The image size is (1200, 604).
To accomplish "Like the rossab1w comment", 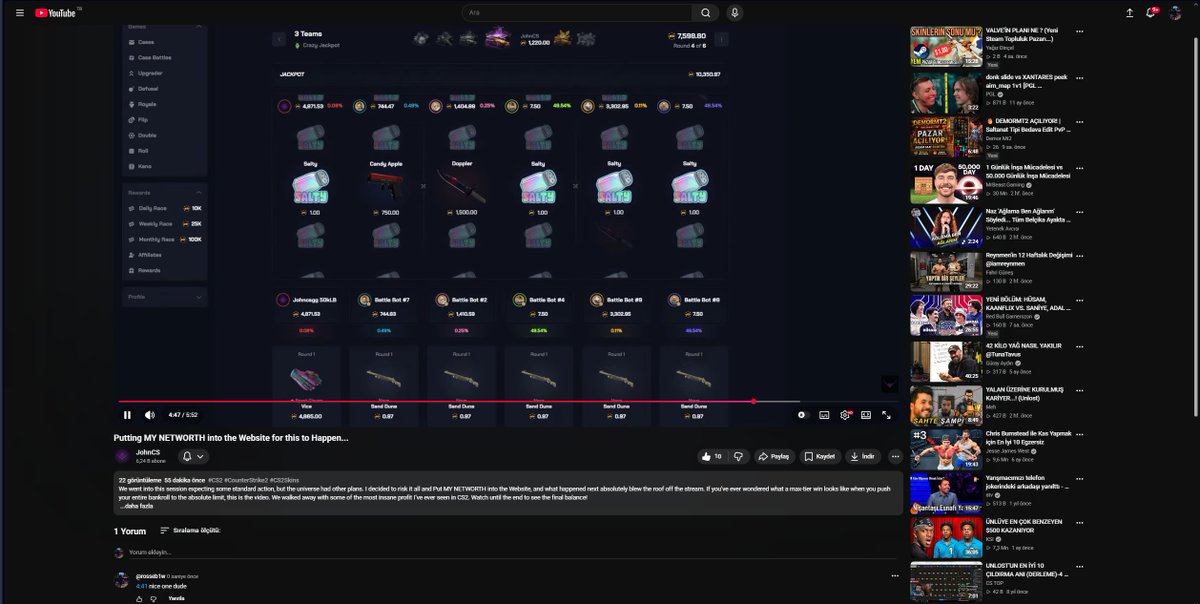I will pos(139,599).
